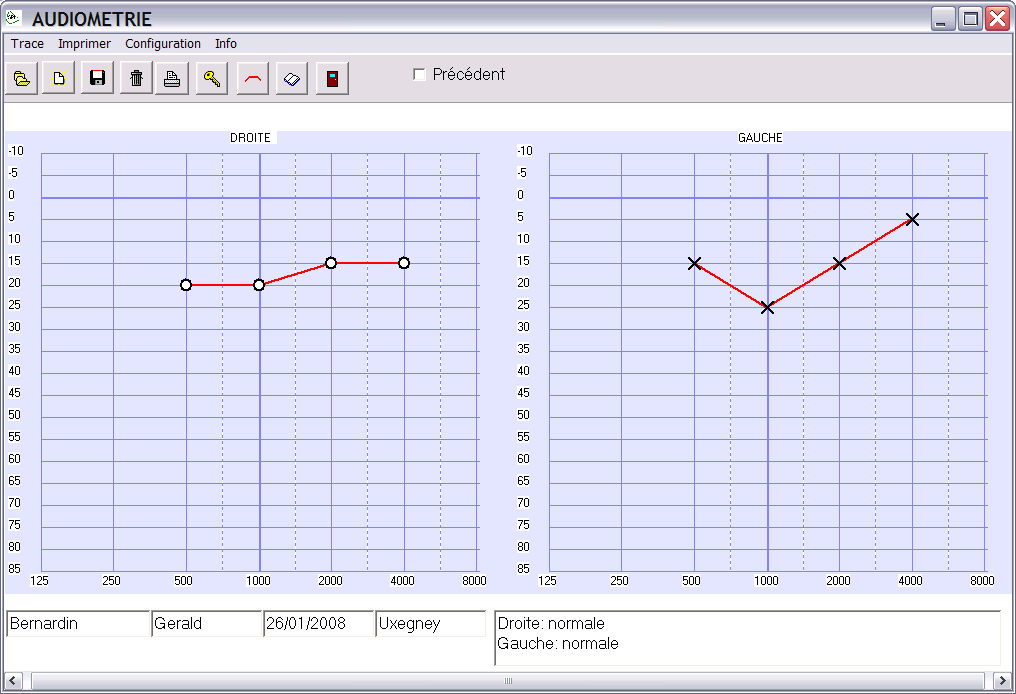The width and height of the screenshot is (1016, 694).
Task: Open the Trace menu
Action: pyautogui.click(x=27, y=44)
